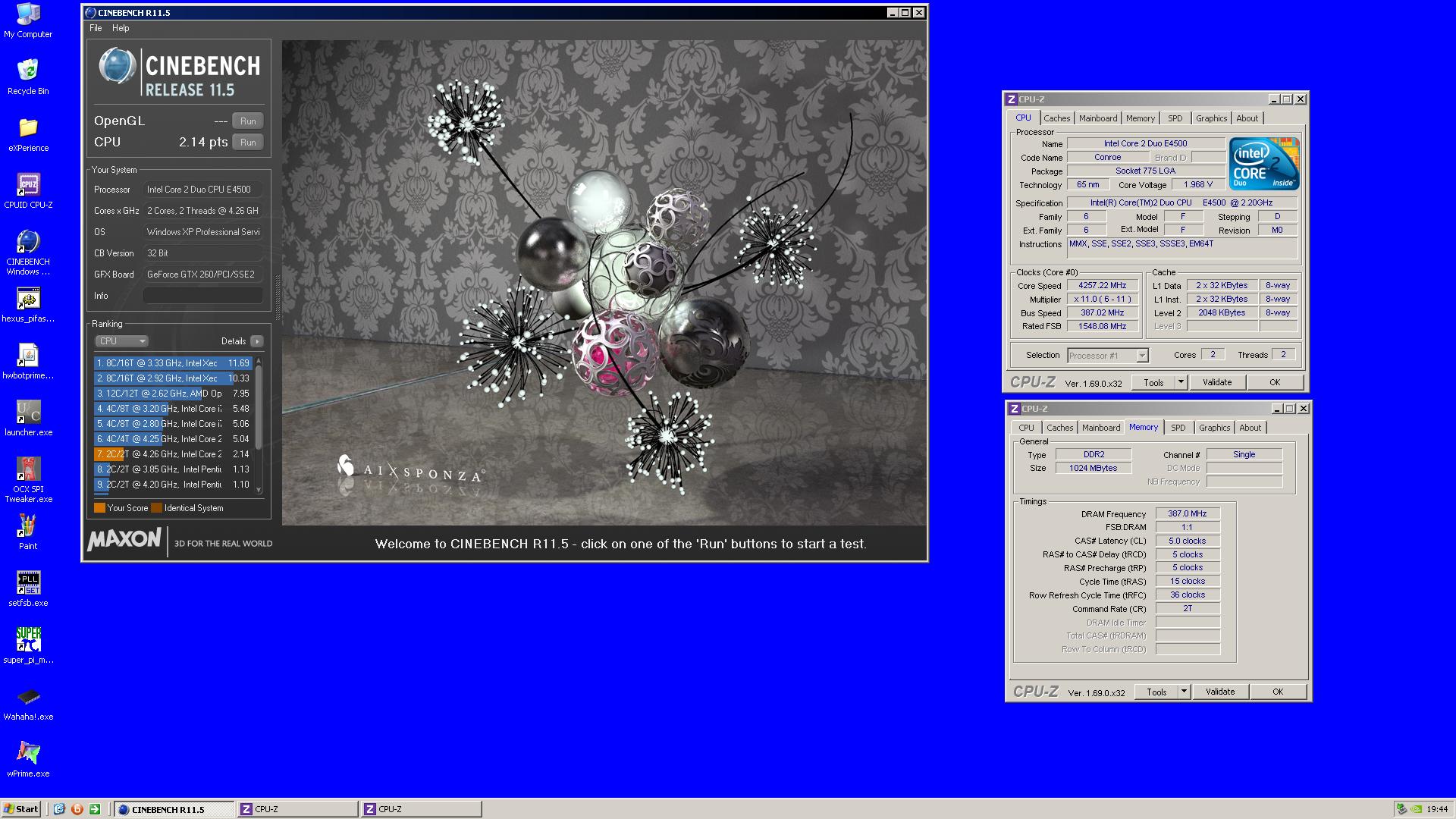Select ranking entry 7 your score 2.14
Viewport: 1456px width, 819px height.
click(173, 454)
